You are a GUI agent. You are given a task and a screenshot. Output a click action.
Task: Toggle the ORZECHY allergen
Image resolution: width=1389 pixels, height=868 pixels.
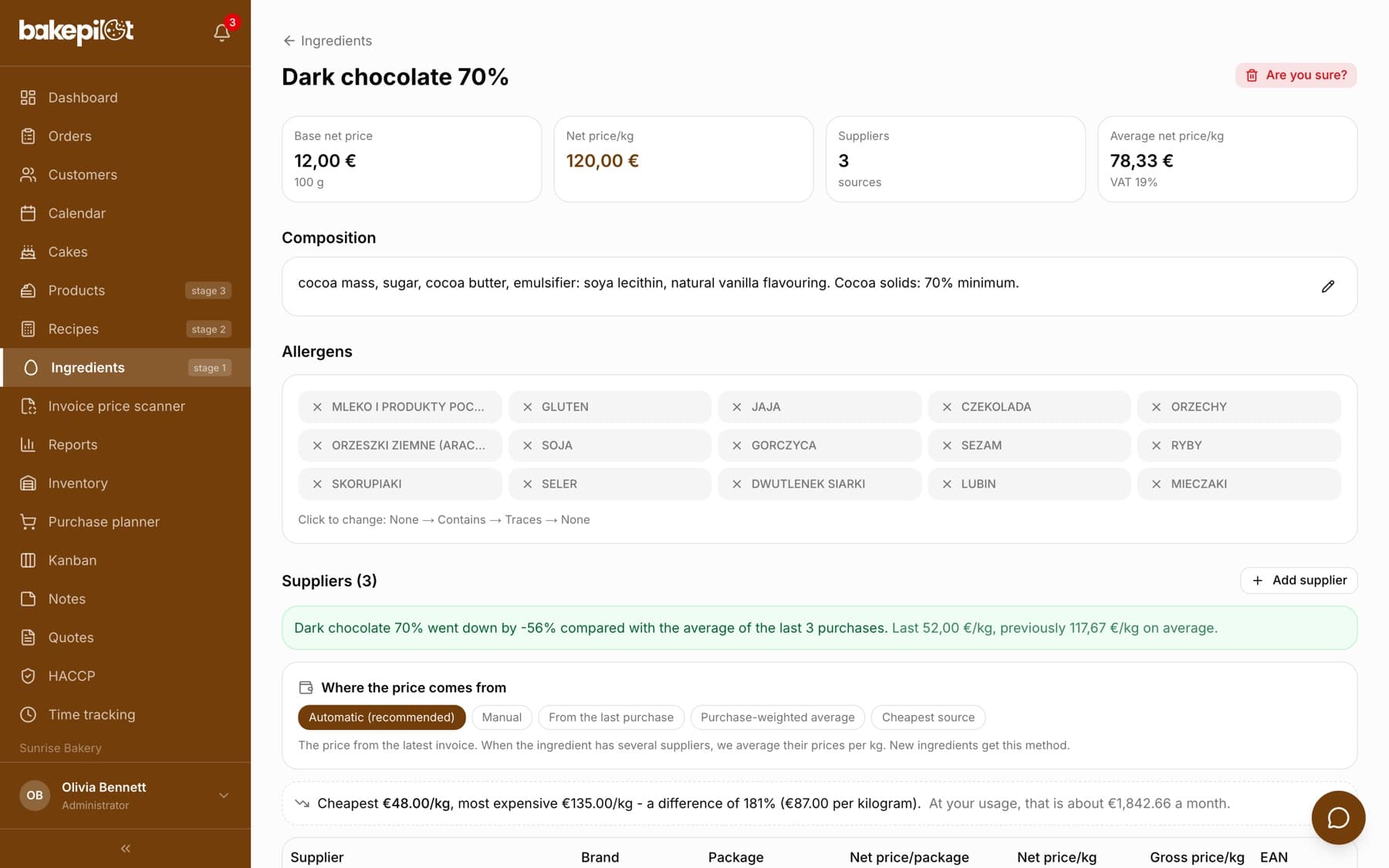coord(1239,407)
